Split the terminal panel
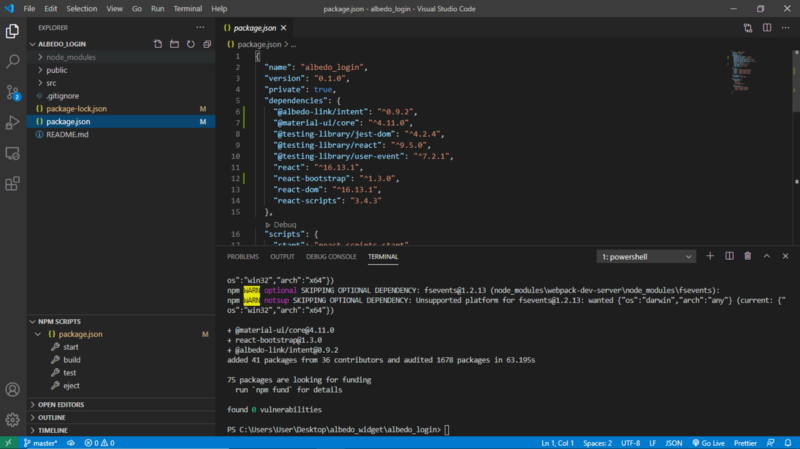The image size is (800, 449). [x=730, y=256]
